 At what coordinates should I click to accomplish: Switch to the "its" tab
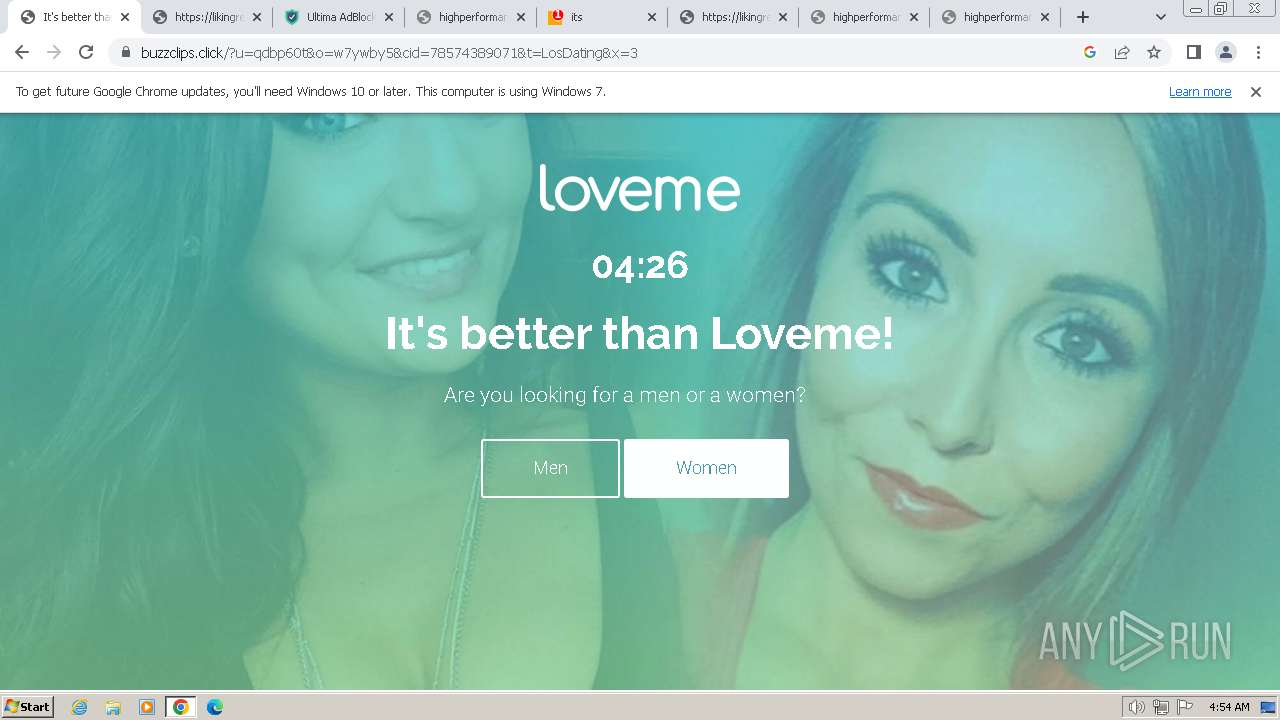tap(603, 17)
